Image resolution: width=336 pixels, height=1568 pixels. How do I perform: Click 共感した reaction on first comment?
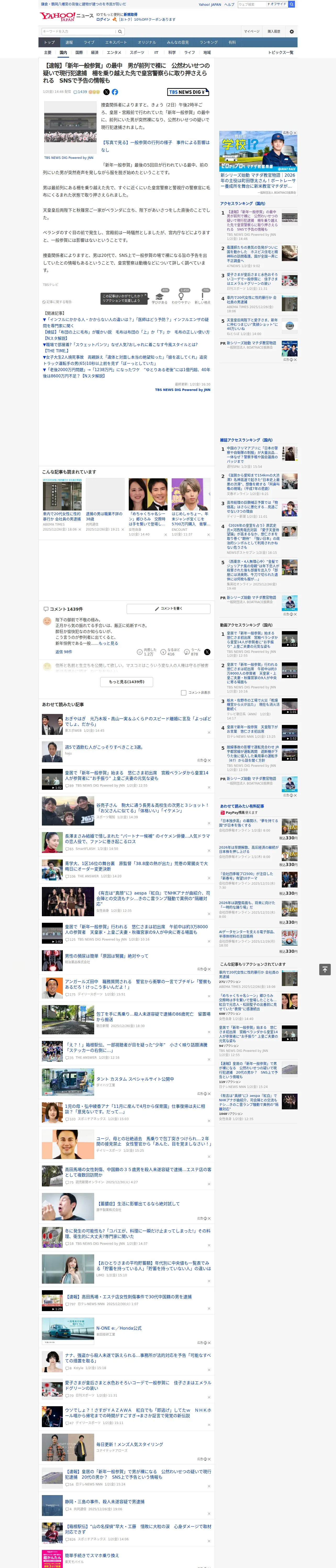point(146,652)
